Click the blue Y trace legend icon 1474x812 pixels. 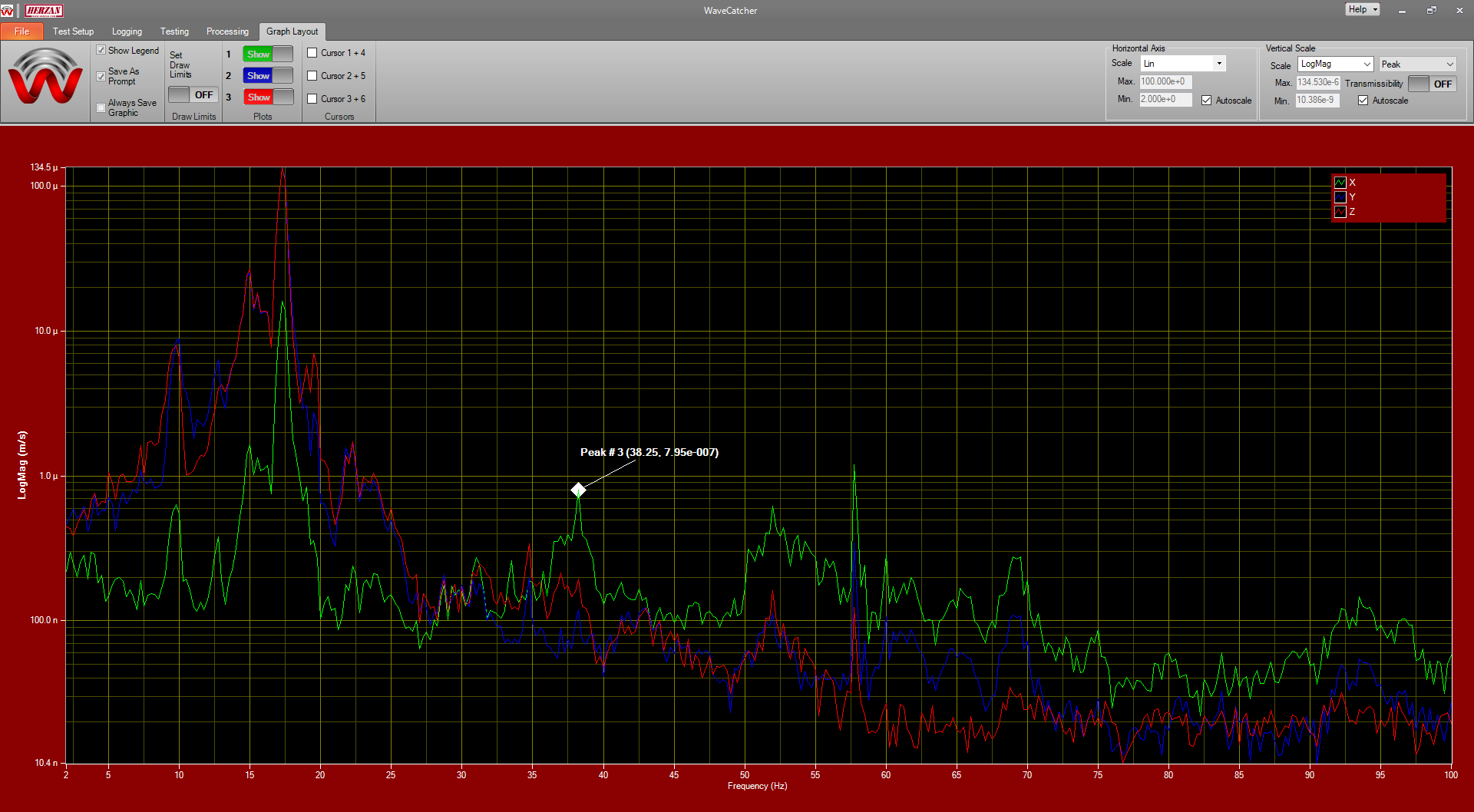1340,197
